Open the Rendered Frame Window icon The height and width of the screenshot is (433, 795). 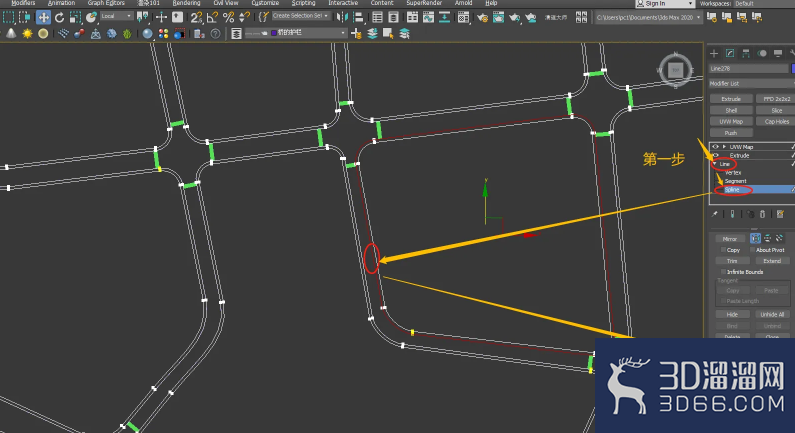pyautogui.click(x=498, y=17)
